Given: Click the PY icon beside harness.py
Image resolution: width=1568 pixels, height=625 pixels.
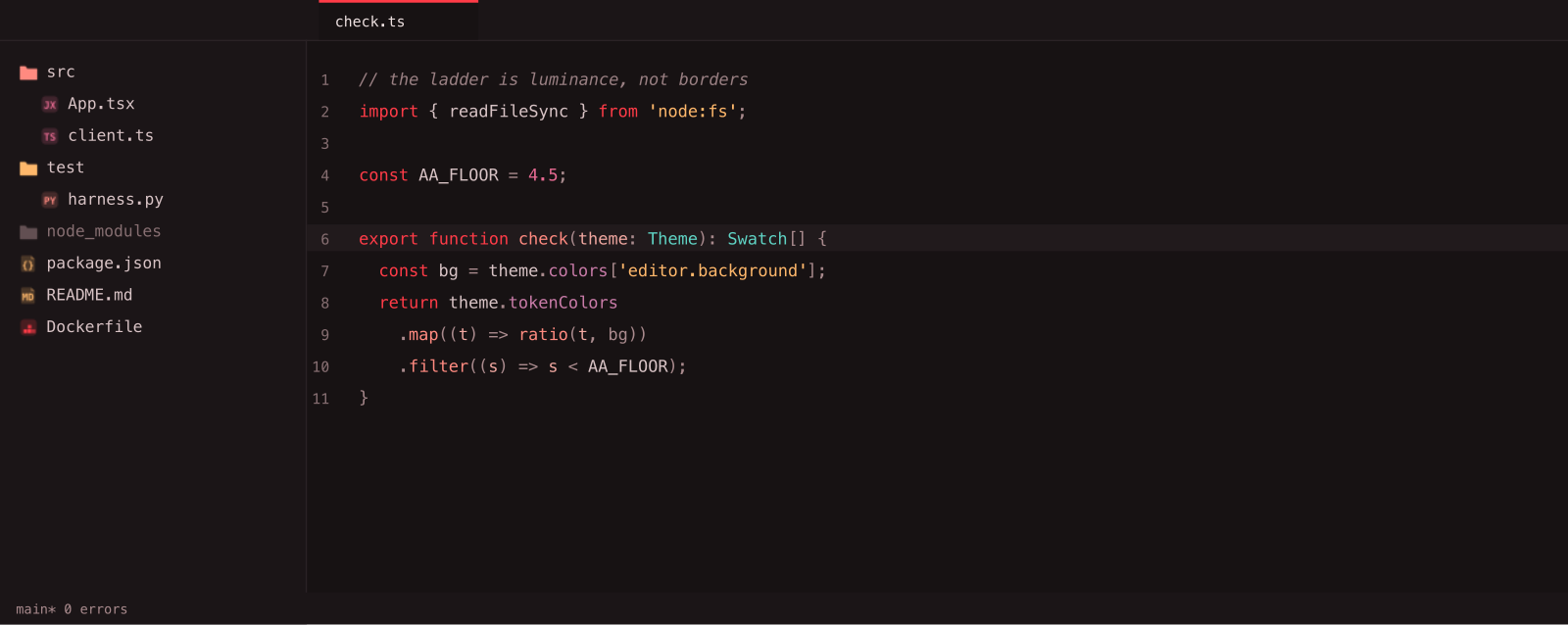Looking at the screenshot, I should [x=50, y=200].
